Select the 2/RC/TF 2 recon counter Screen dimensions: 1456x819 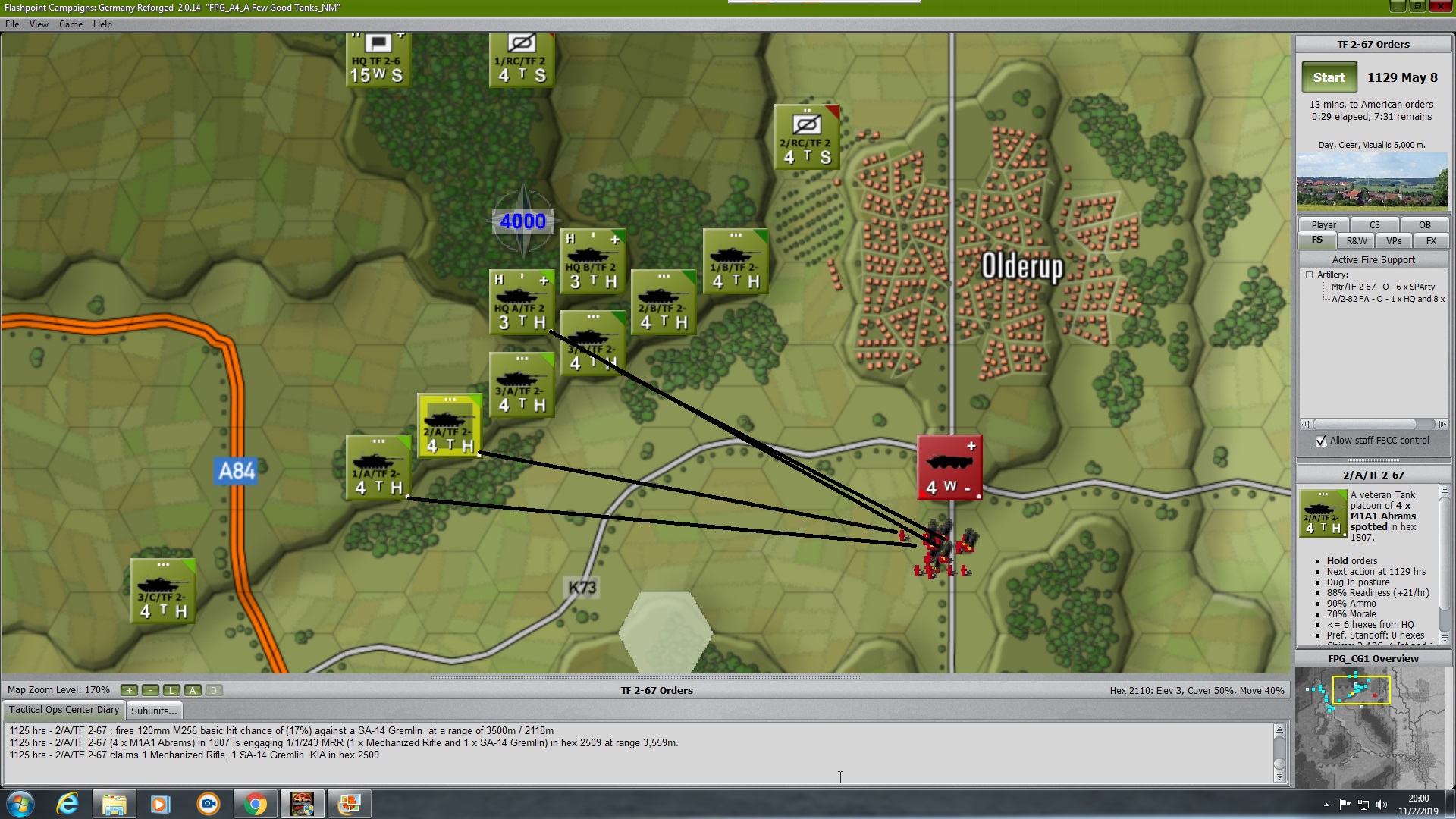coord(806,137)
